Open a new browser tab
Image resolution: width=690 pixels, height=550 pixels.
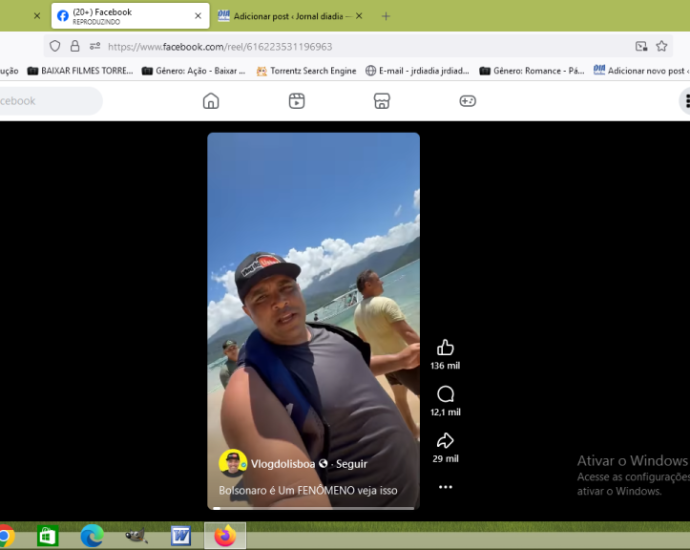click(386, 16)
